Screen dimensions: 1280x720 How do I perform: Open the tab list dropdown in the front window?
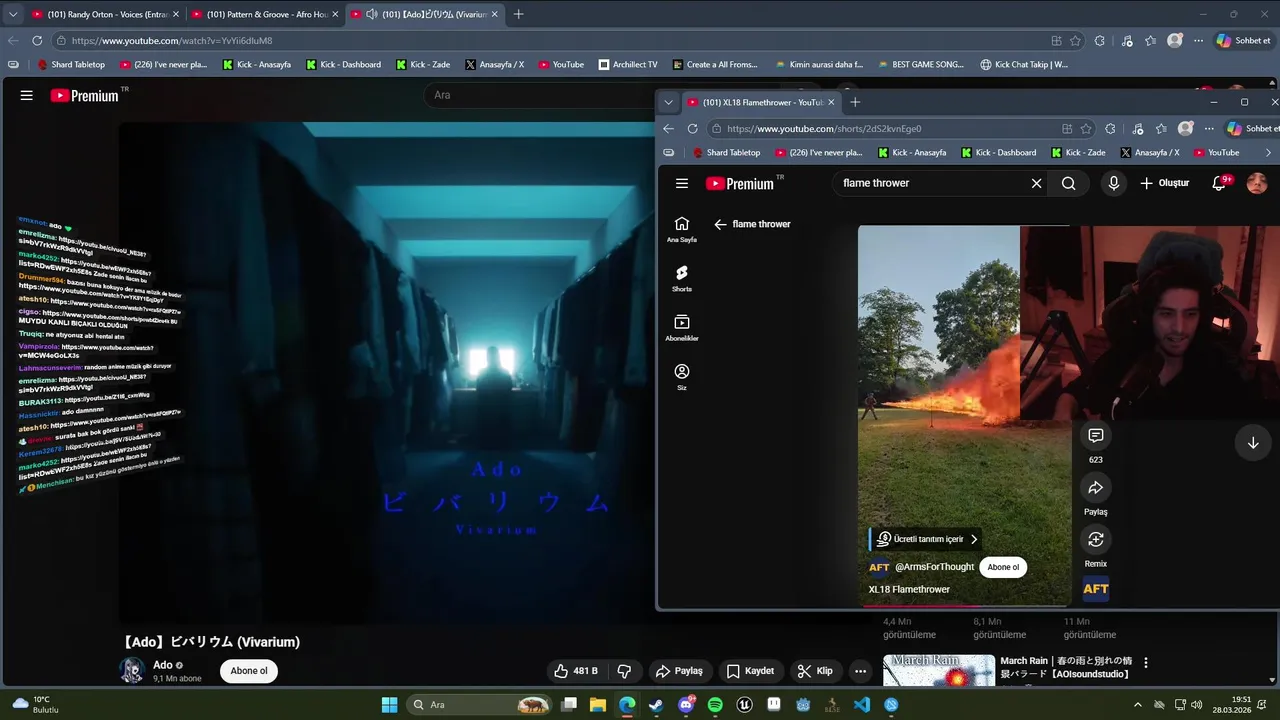coord(668,102)
